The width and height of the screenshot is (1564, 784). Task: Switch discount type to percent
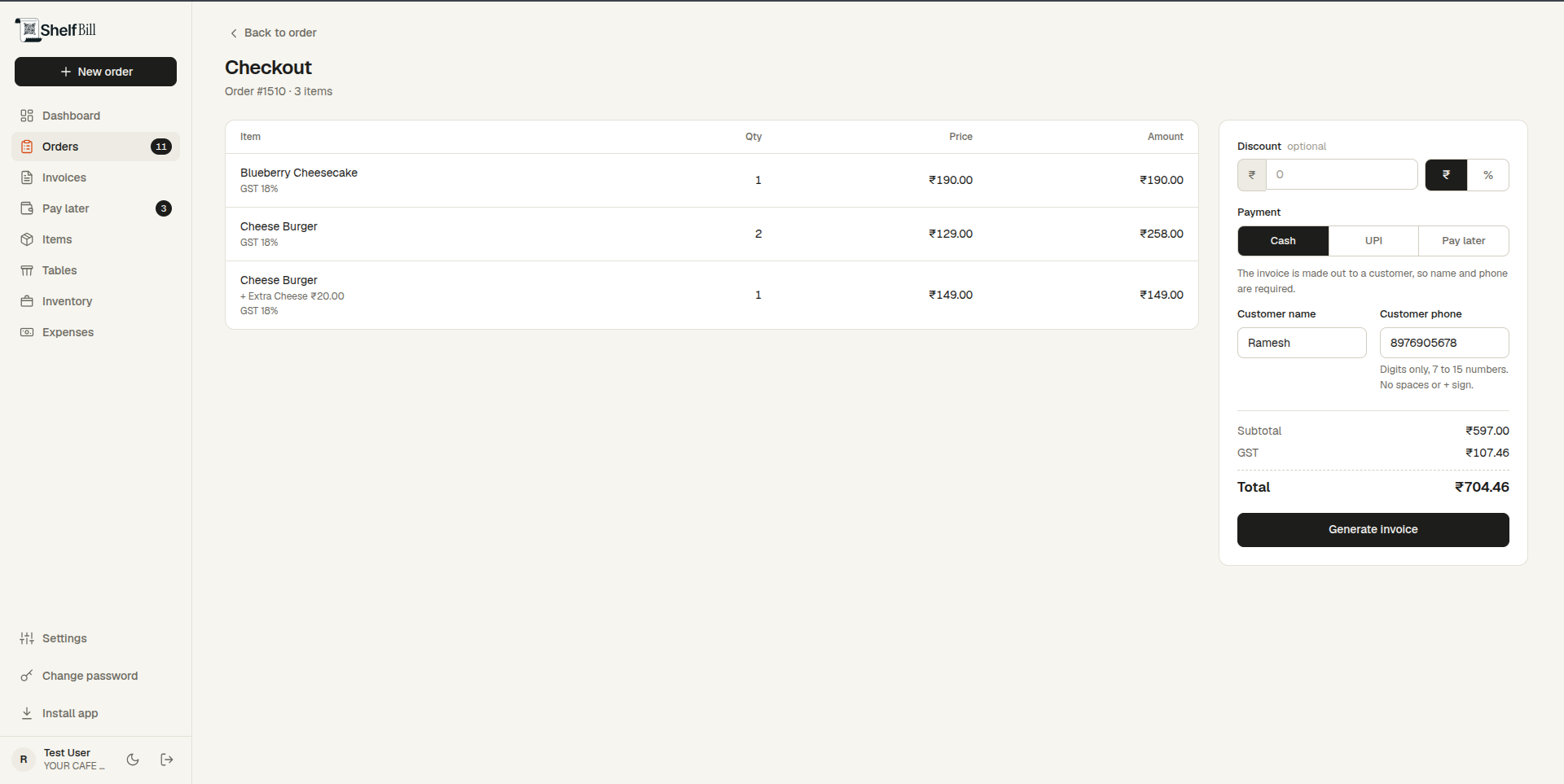click(x=1488, y=175)
